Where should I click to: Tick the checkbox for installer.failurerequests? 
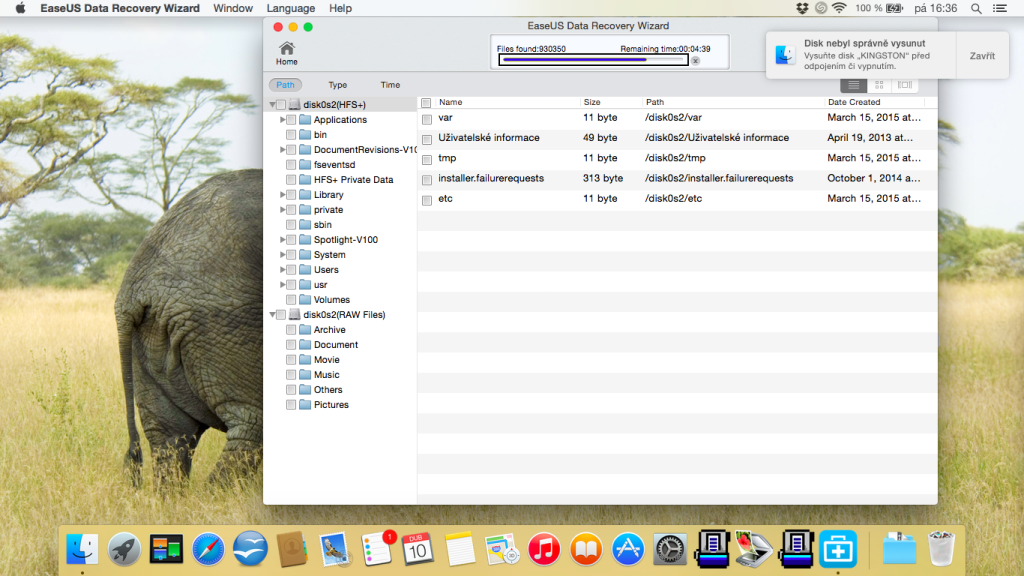click(427, 179)
